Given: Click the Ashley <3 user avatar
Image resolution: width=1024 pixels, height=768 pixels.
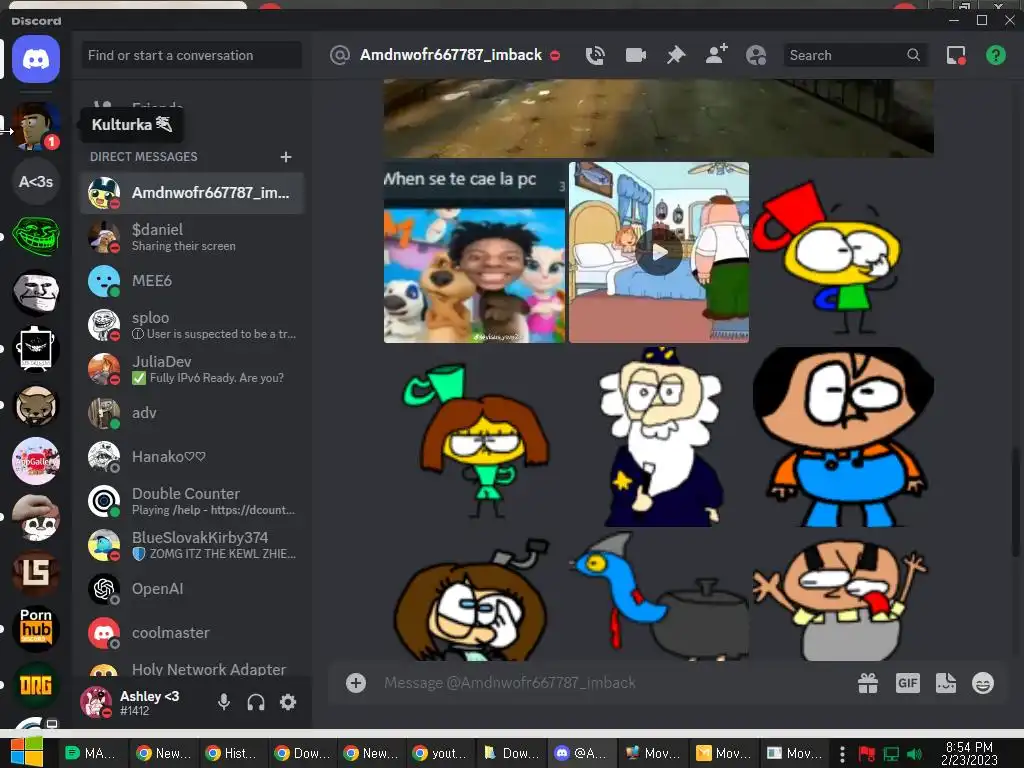Looking at the screenshot, I should (x=96, y=702).
